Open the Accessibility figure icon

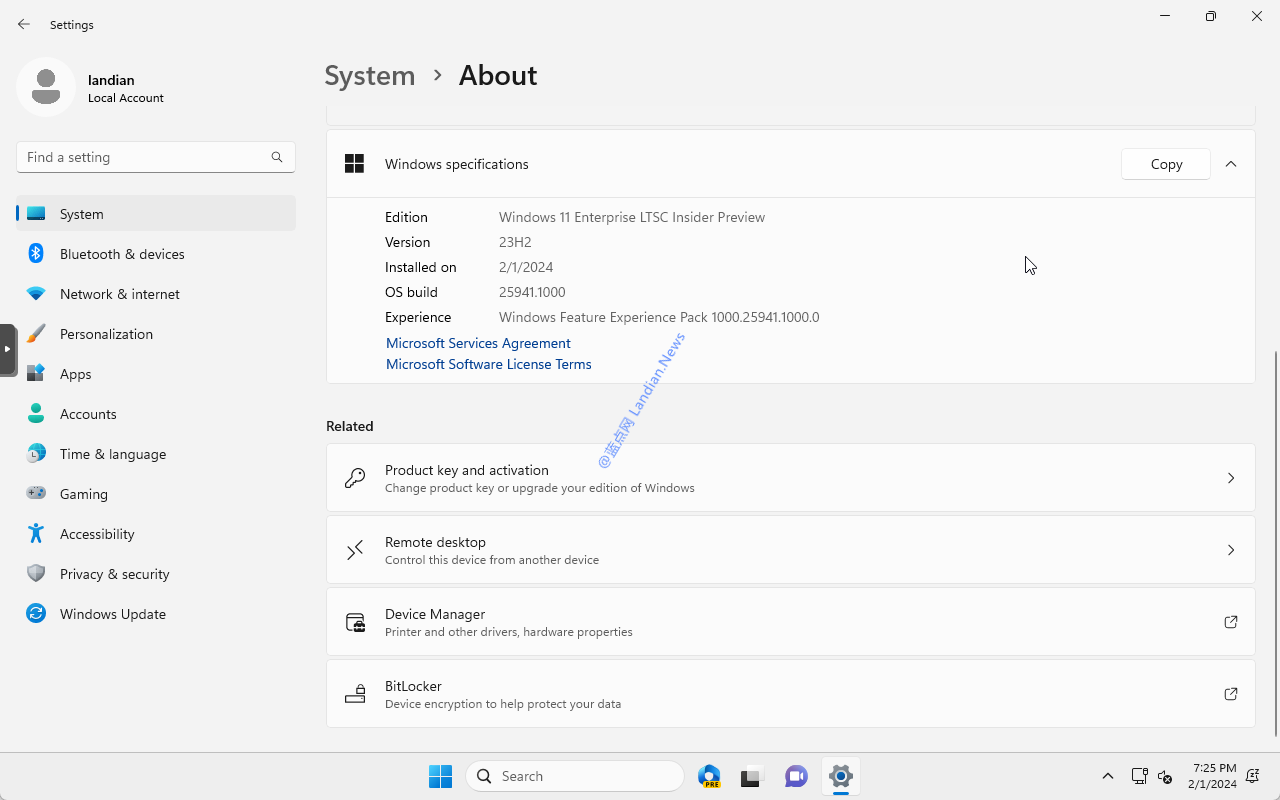pyautogui.click(x=36, y=534)
